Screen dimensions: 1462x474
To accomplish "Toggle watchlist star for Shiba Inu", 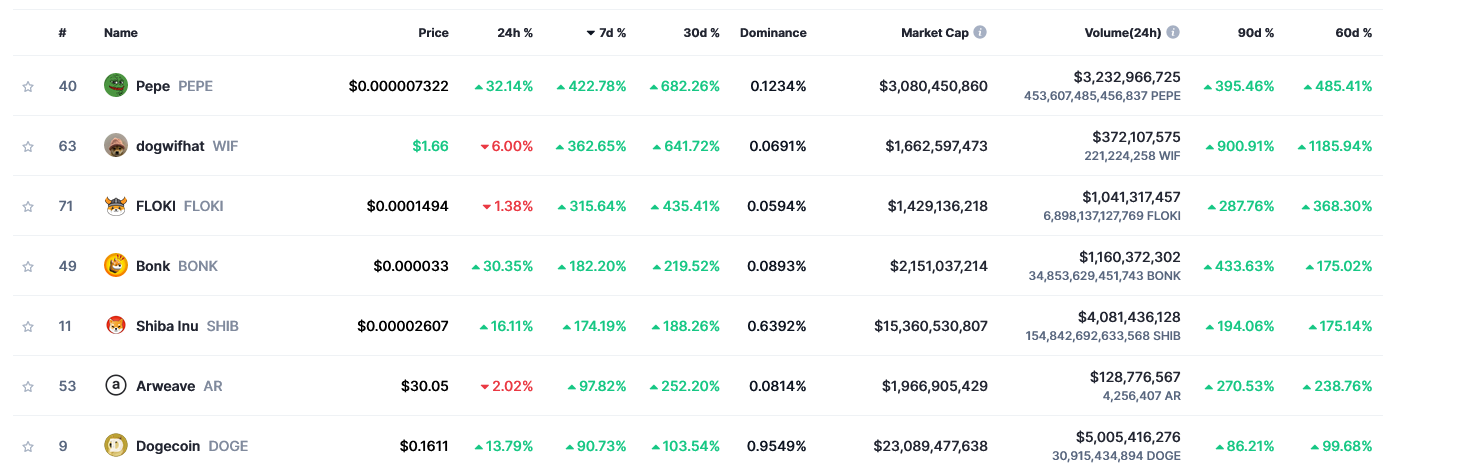I will 28,327.
